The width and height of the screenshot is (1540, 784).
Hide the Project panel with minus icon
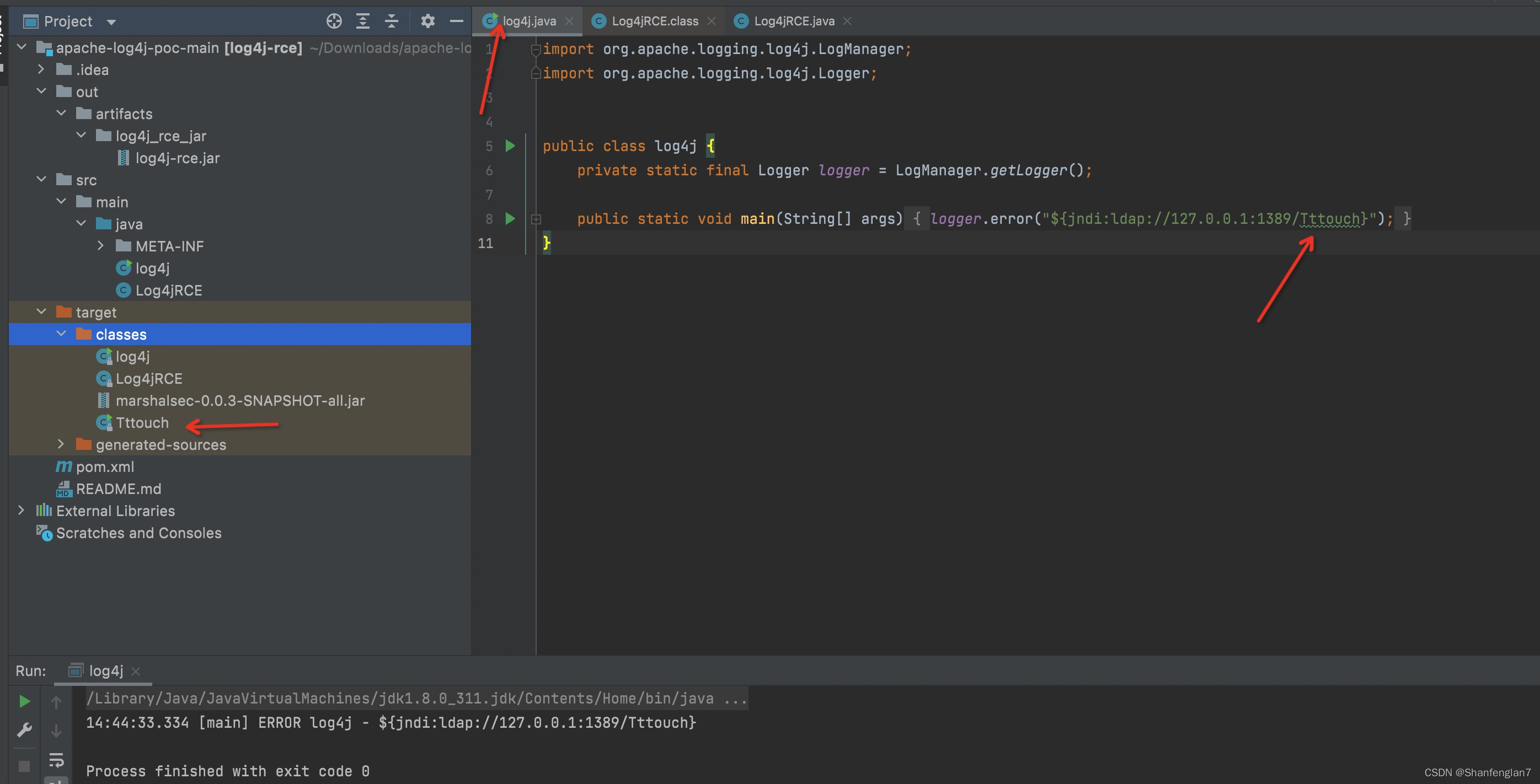click(456, 21)
